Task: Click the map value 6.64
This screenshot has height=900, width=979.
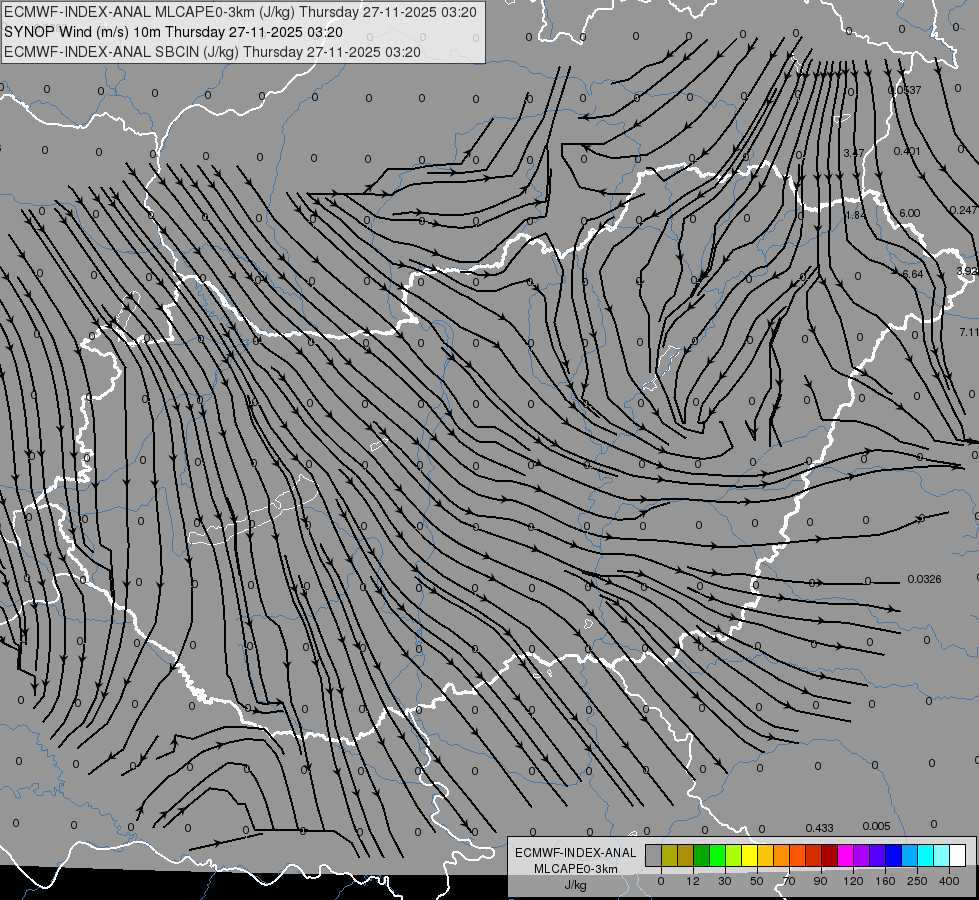Action: pyautogui.click(x=913, y=274)
